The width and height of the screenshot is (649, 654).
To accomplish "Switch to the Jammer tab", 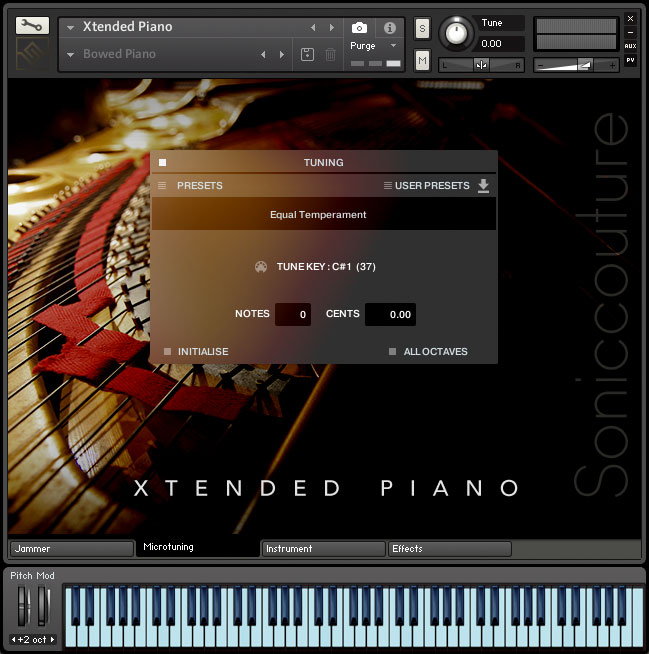I will [72, 548].
